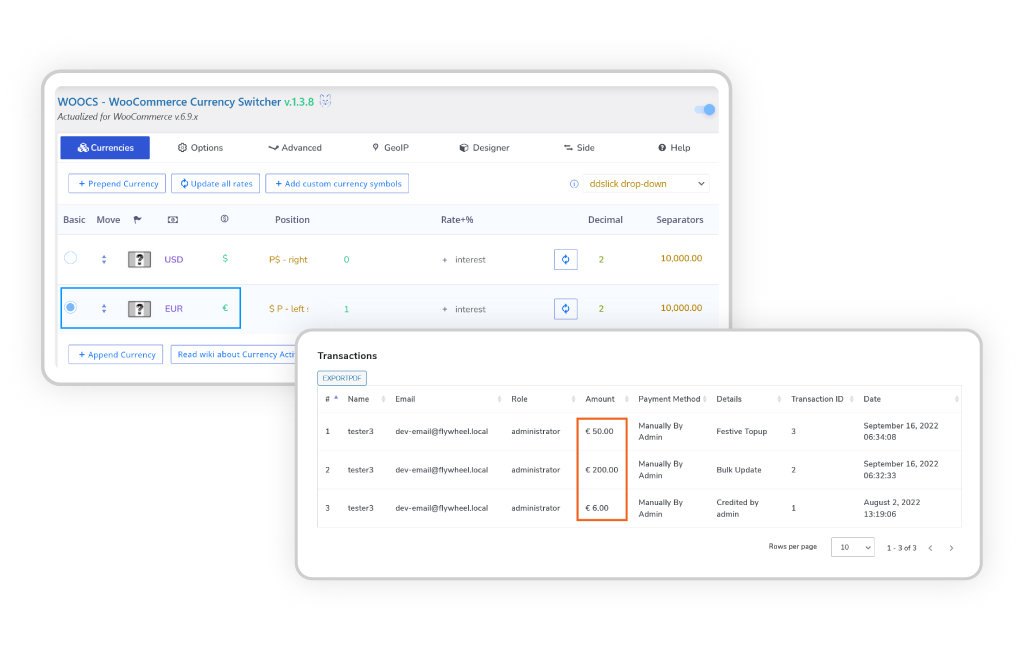Click info icon beside ddslick drop-down
The width and height of the screenshot is (1024, 650).
574,184
